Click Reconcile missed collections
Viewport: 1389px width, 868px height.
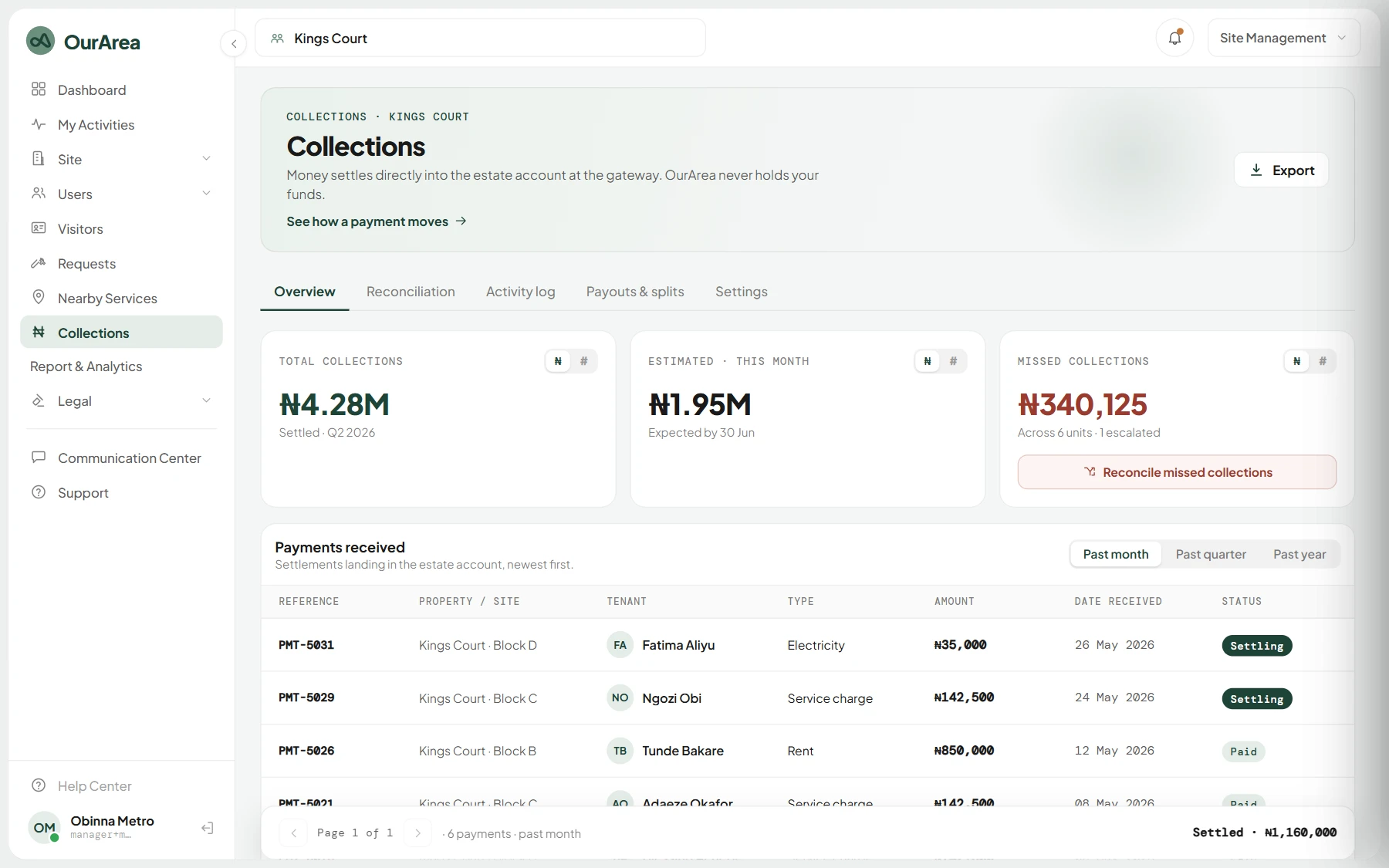point(1177,472)
